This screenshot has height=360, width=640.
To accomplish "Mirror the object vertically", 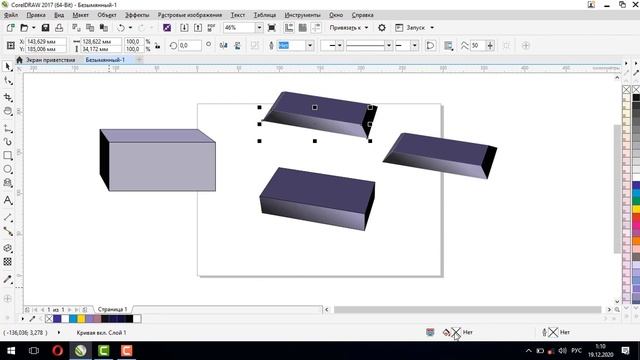I will 237,45.
